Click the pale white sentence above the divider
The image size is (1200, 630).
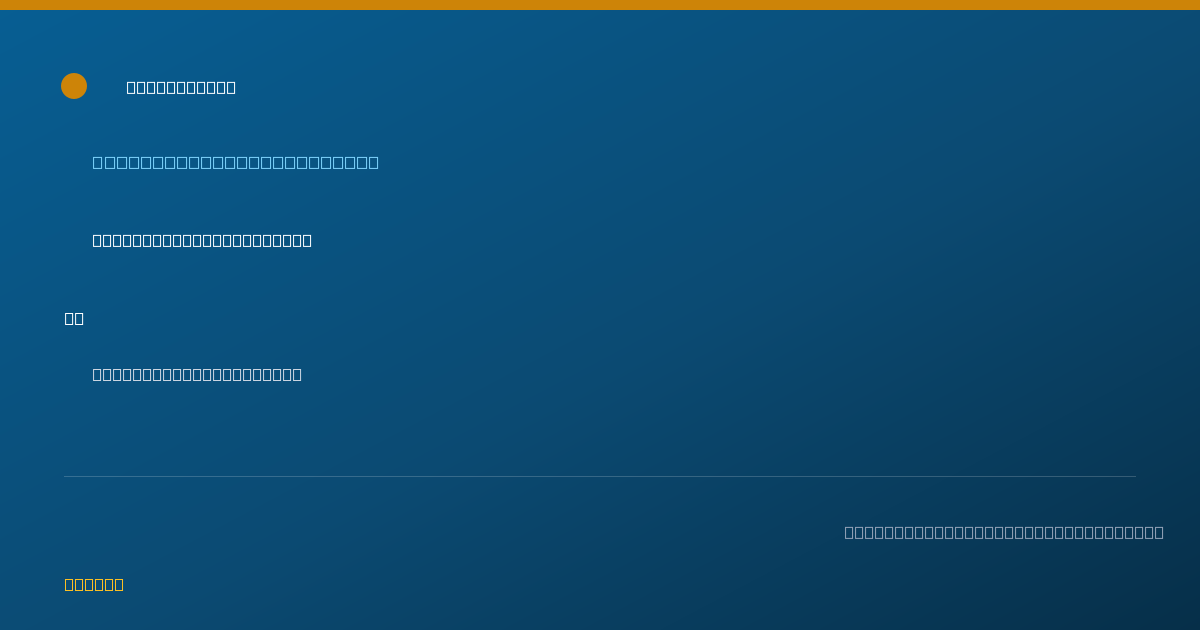pos(197,374)
